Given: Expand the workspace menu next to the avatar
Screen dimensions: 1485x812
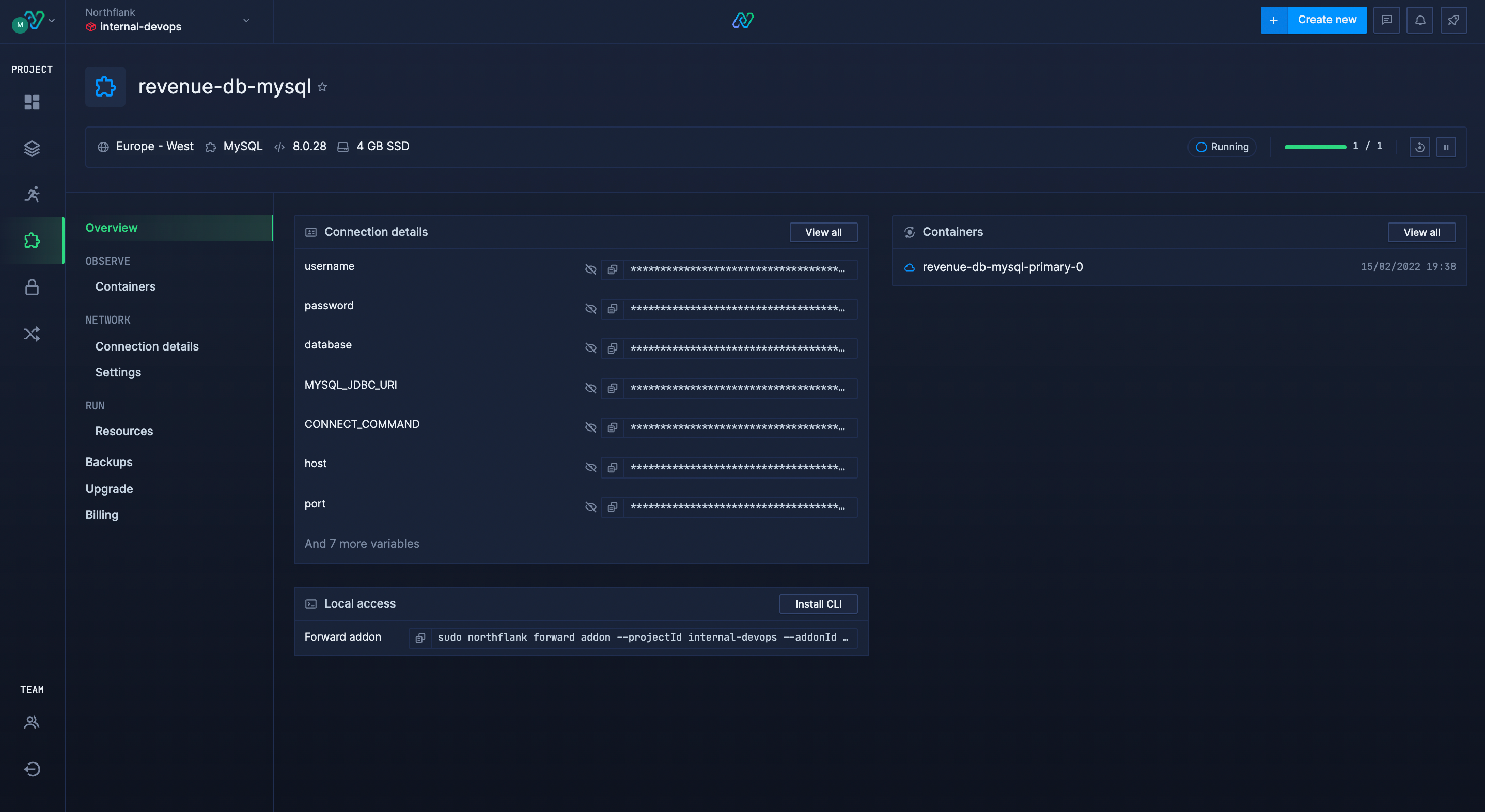Looking at the screenshot, I should point(51,20).
